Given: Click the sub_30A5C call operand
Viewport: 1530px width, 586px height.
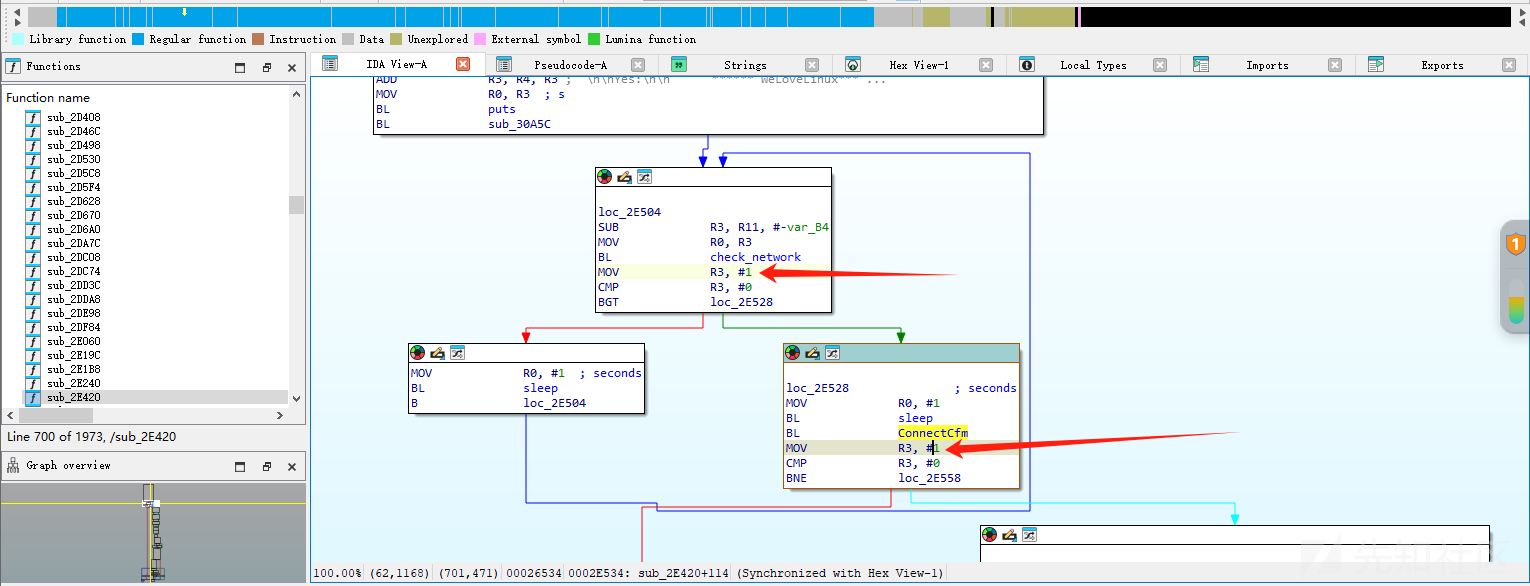Looking at the screenshot, I should (520, 124).
